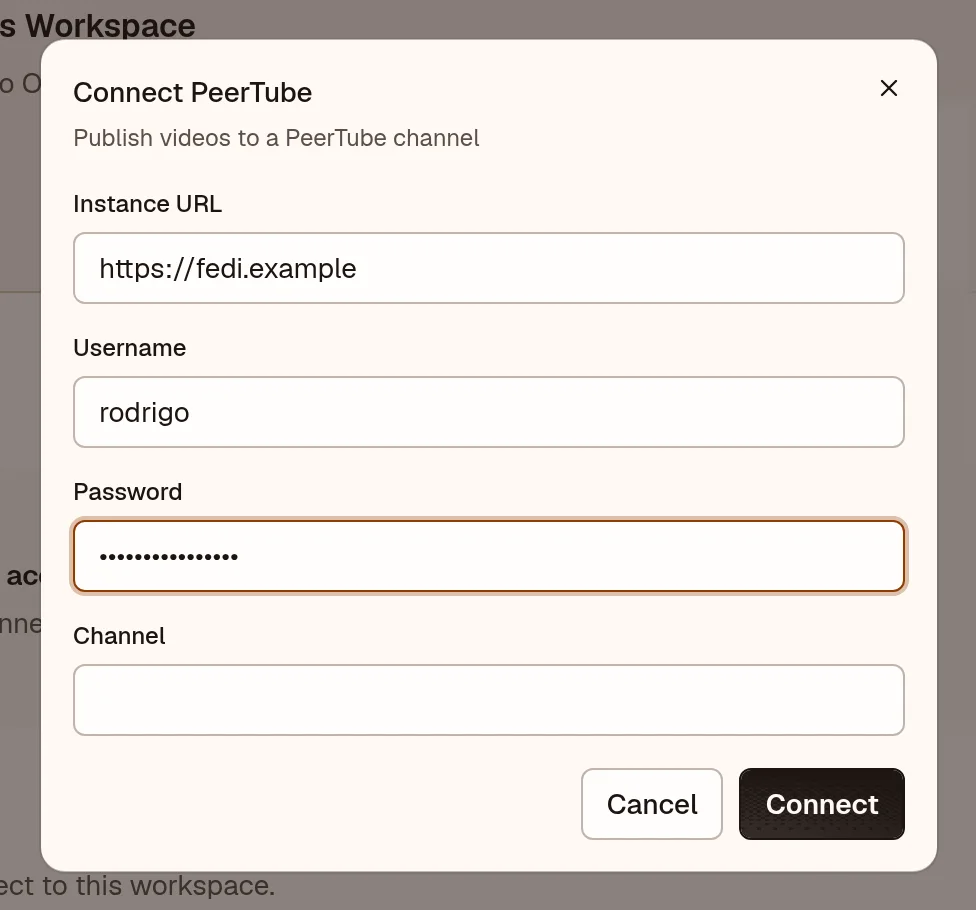Click the Publish videos to a PeerTube channel text

point(276,138)
